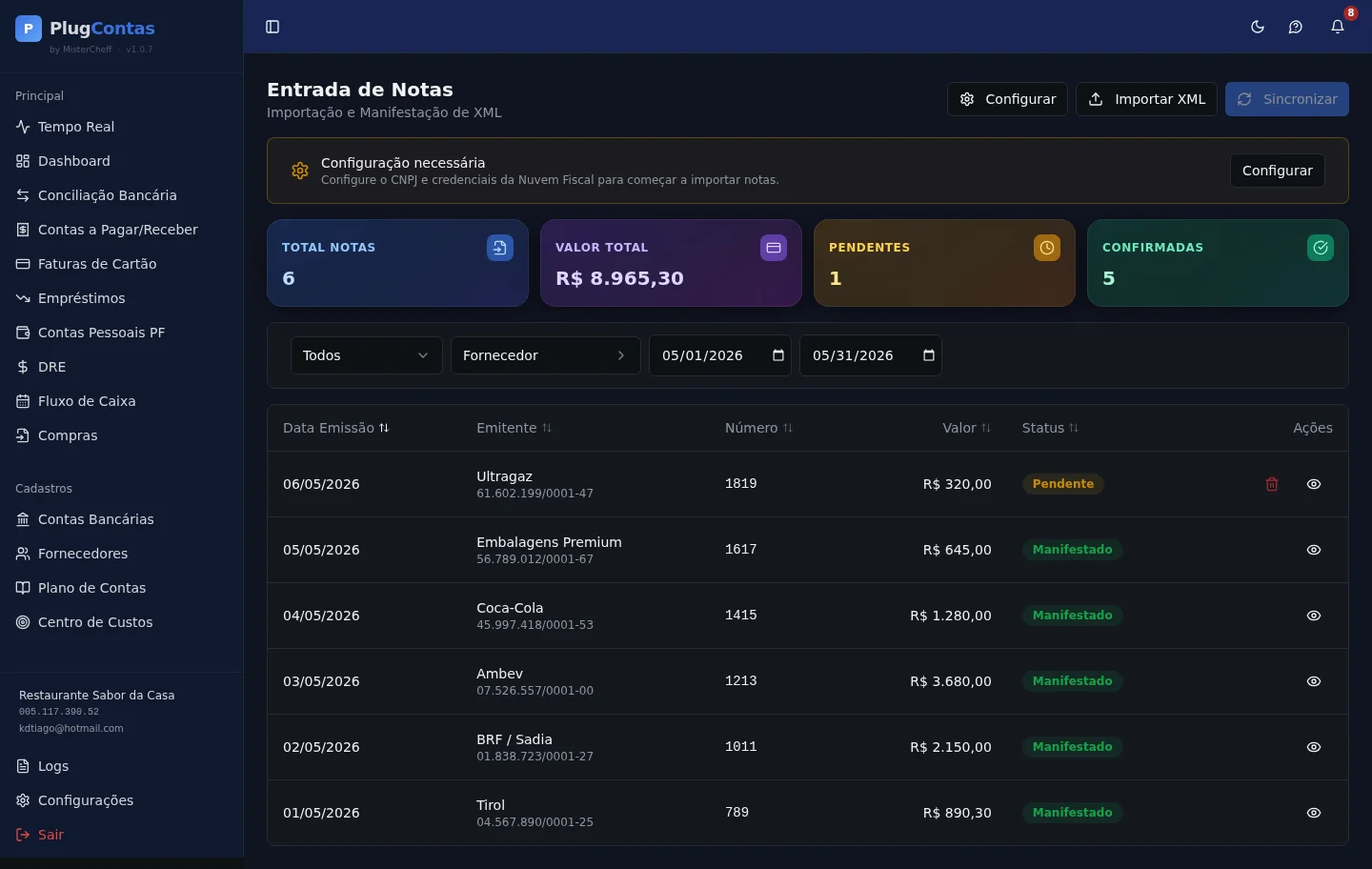Screen dimensions: 1372x869
Task: Delete the Ultragaz note trash icon
Action: [1272, 484]
